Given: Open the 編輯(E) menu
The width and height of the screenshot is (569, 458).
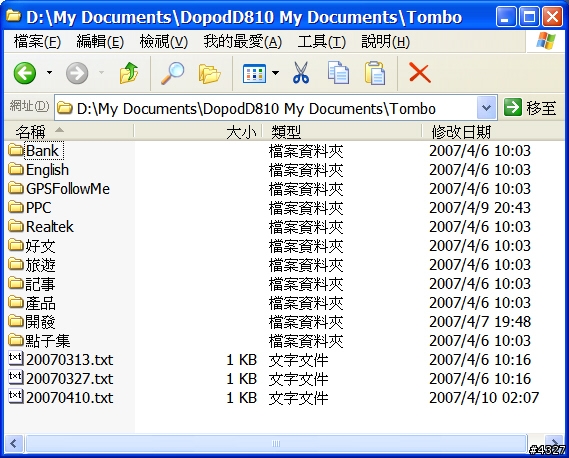Looking at the screenshot, I should point(101,42).
